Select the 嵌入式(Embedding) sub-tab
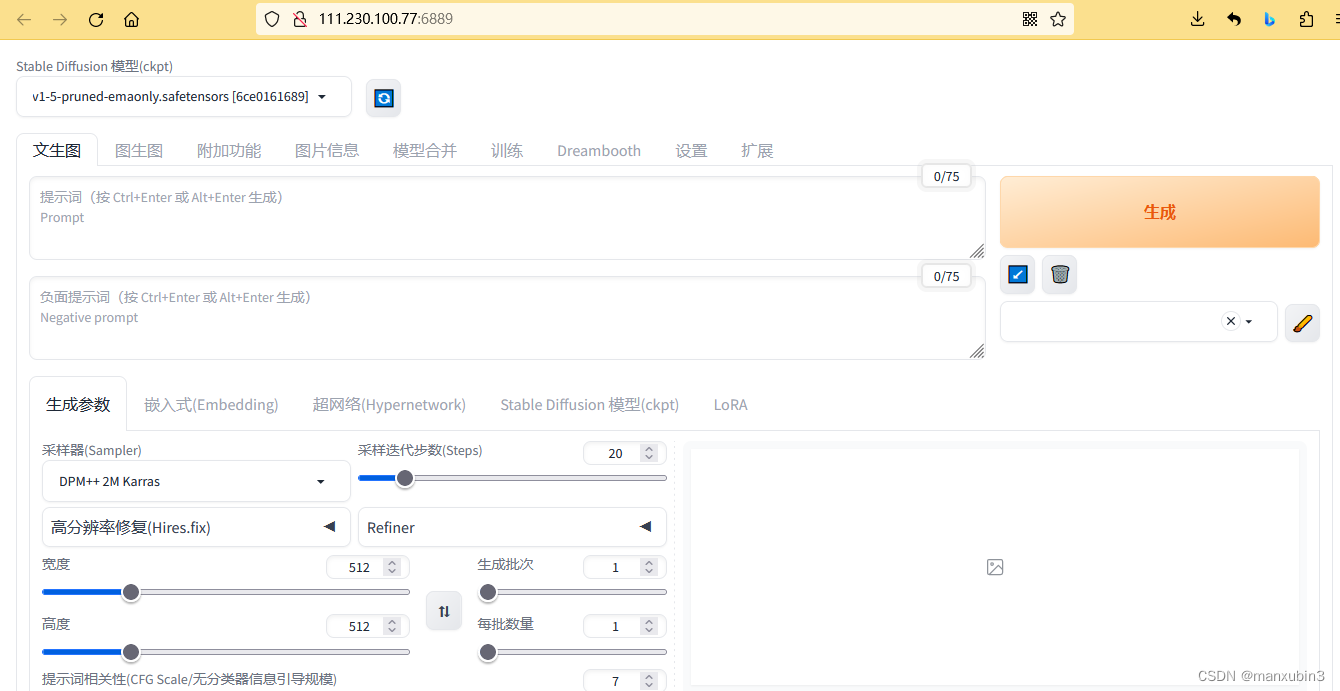The image size is (1340, 691). (x=211, y=405)
